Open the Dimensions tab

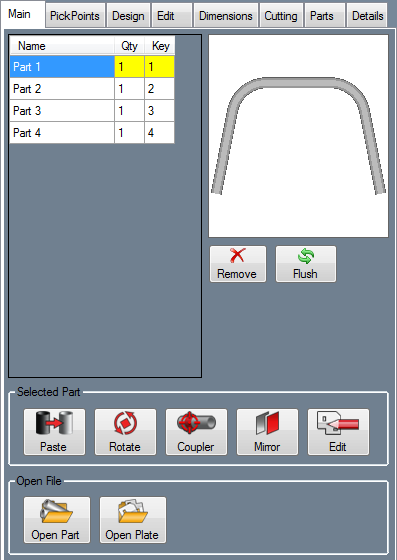[226, 16]
